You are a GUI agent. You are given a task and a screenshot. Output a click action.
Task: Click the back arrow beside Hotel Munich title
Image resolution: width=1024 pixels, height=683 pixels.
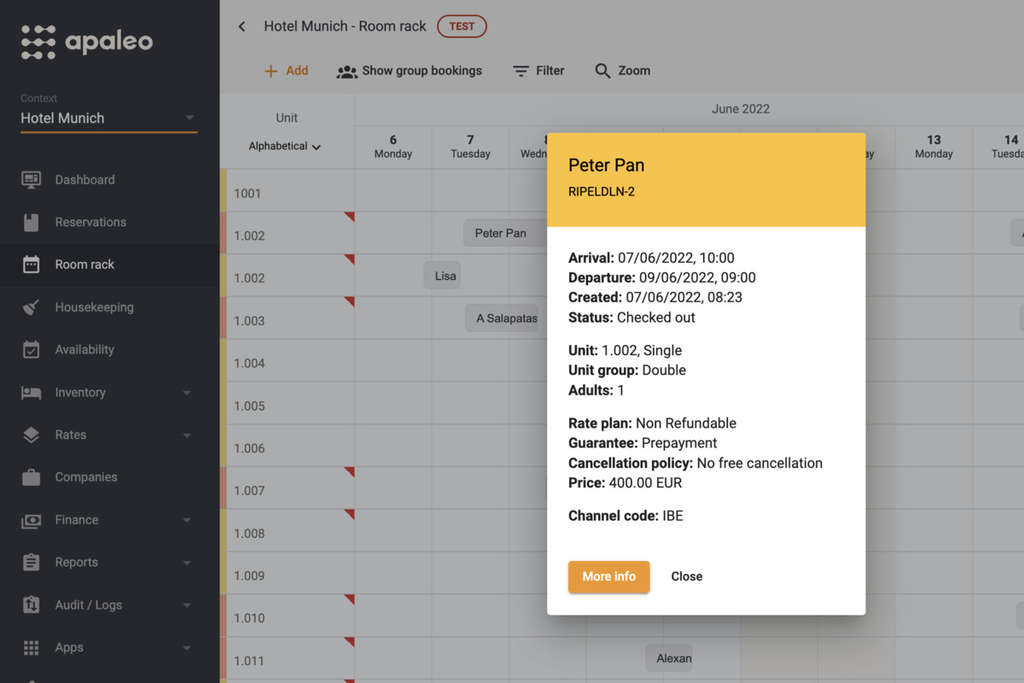coord(242,26)
